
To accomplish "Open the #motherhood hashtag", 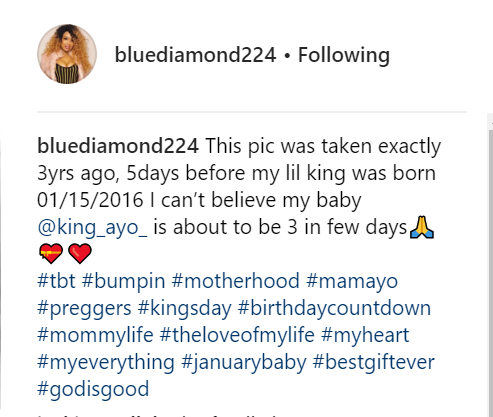I will [235, 281].
